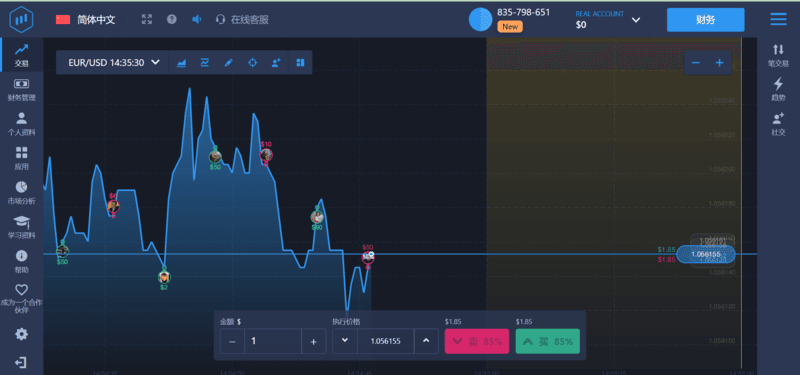The image size is (800, 375).
Task: Expand the EUR/USD asset dropdown
Action: [113, 62]
